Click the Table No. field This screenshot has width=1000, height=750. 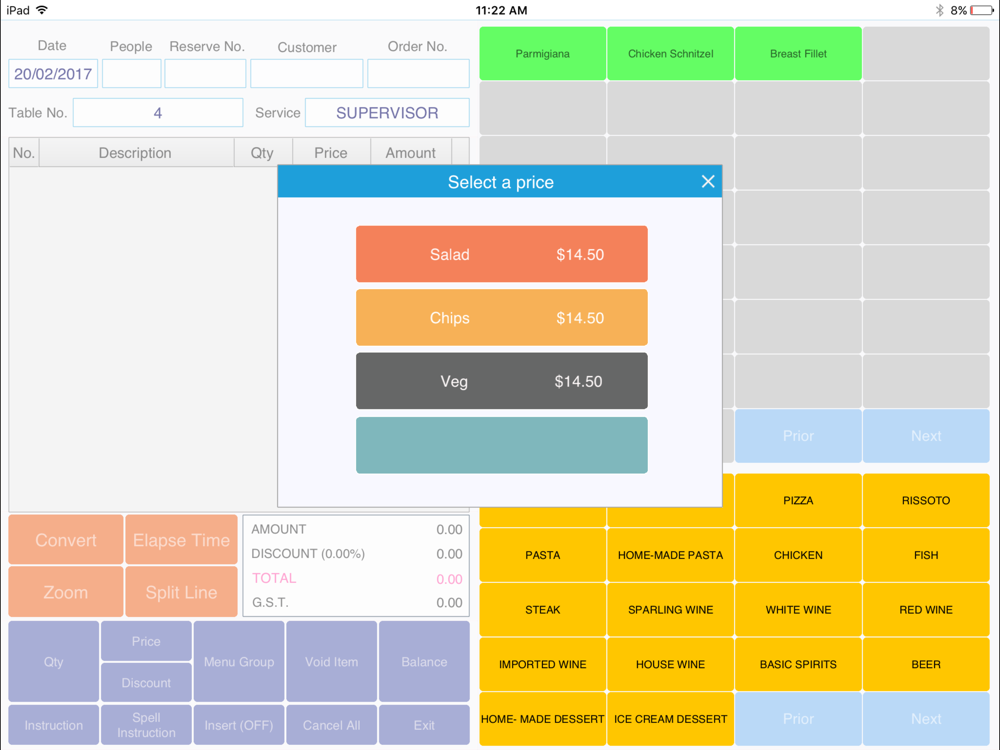pos(158,113)
